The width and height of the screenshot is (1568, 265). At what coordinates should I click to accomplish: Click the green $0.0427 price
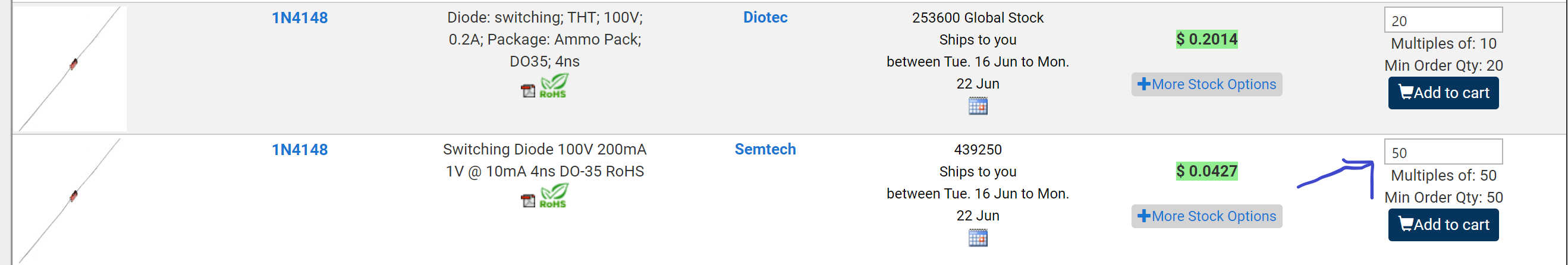click(x=1206, y=171)
